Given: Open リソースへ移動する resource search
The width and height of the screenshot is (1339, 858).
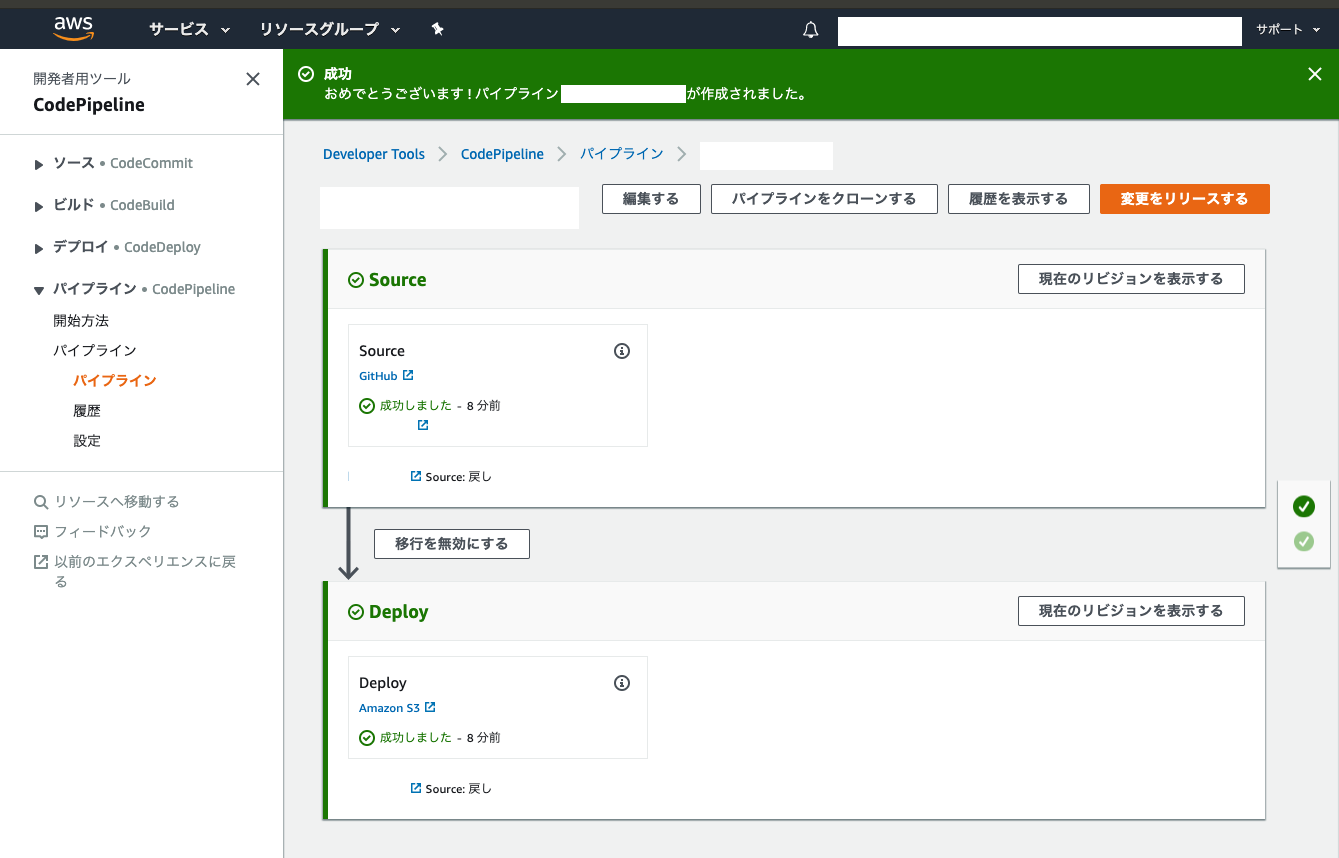Looking at the screenshot, I should tap(117, 502).
